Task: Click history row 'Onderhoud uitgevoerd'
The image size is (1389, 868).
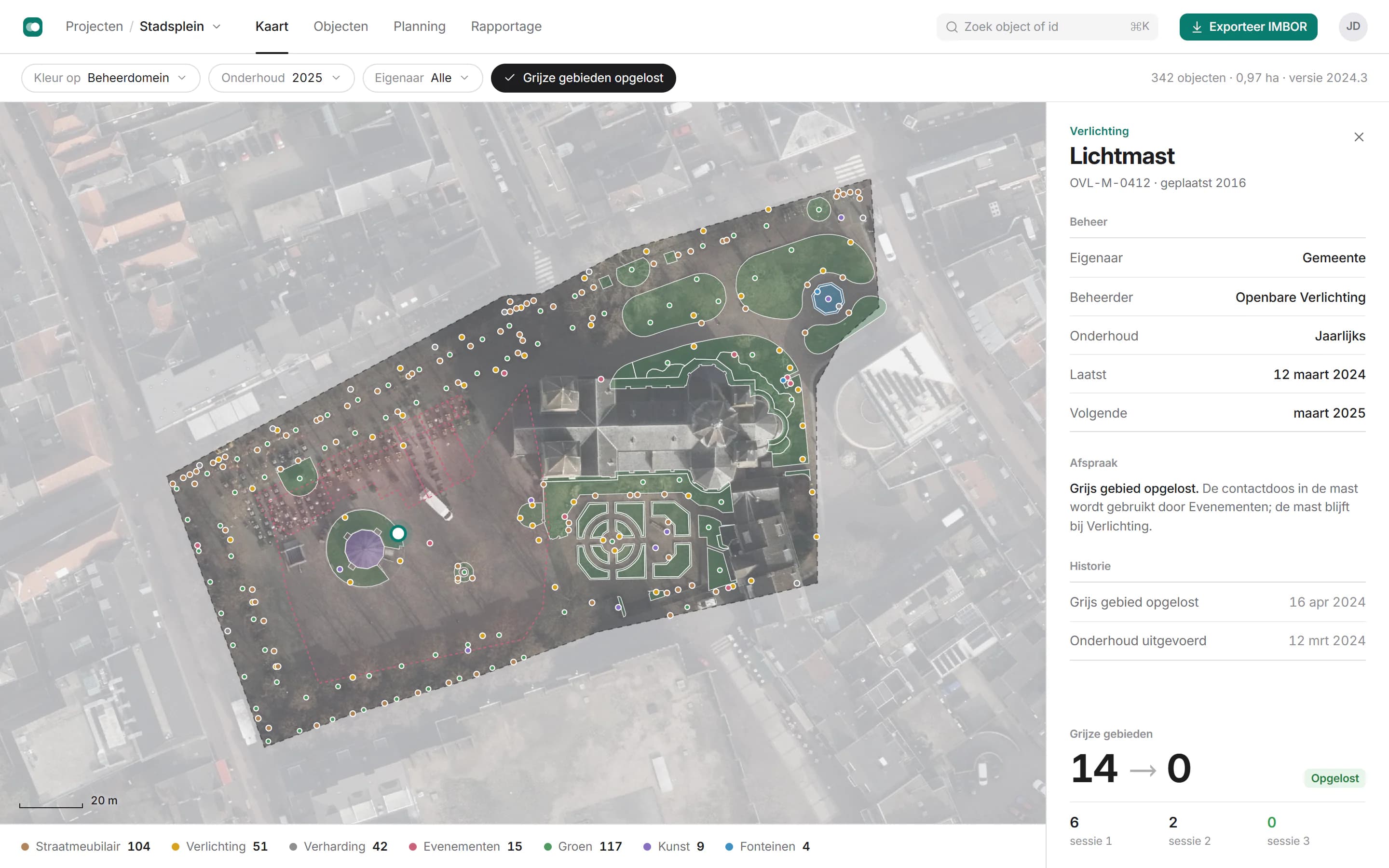Action: pos(1217,641)
